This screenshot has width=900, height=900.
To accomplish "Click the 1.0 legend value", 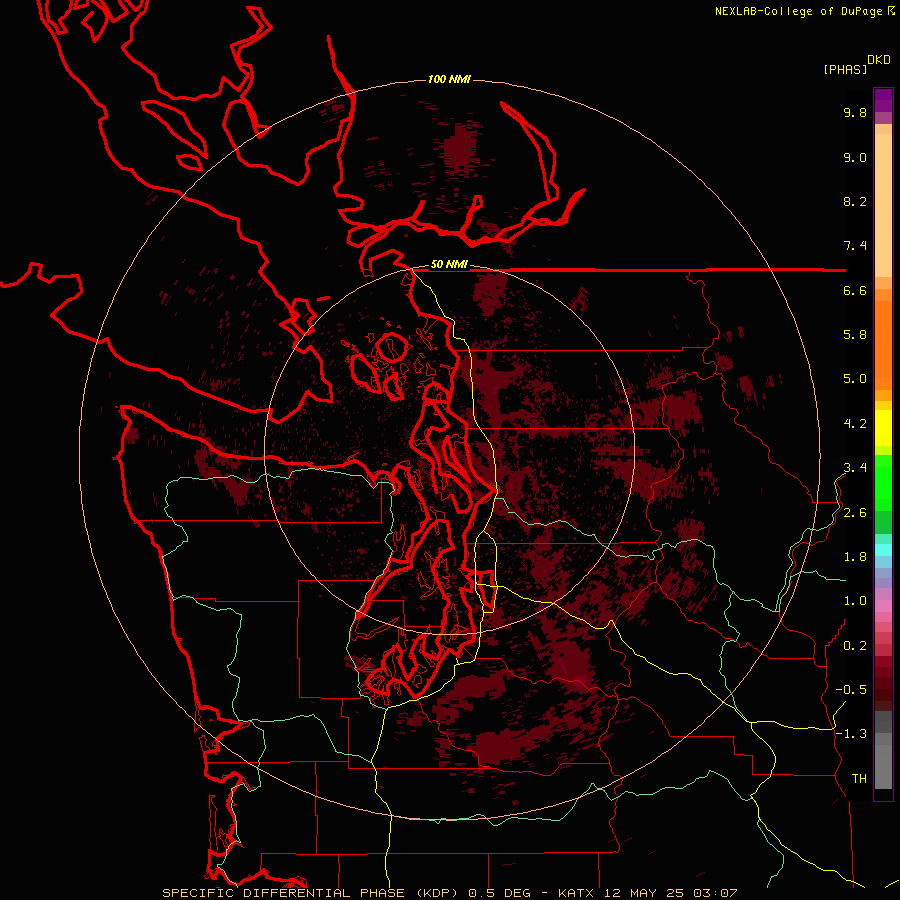I will click(855, 602).
